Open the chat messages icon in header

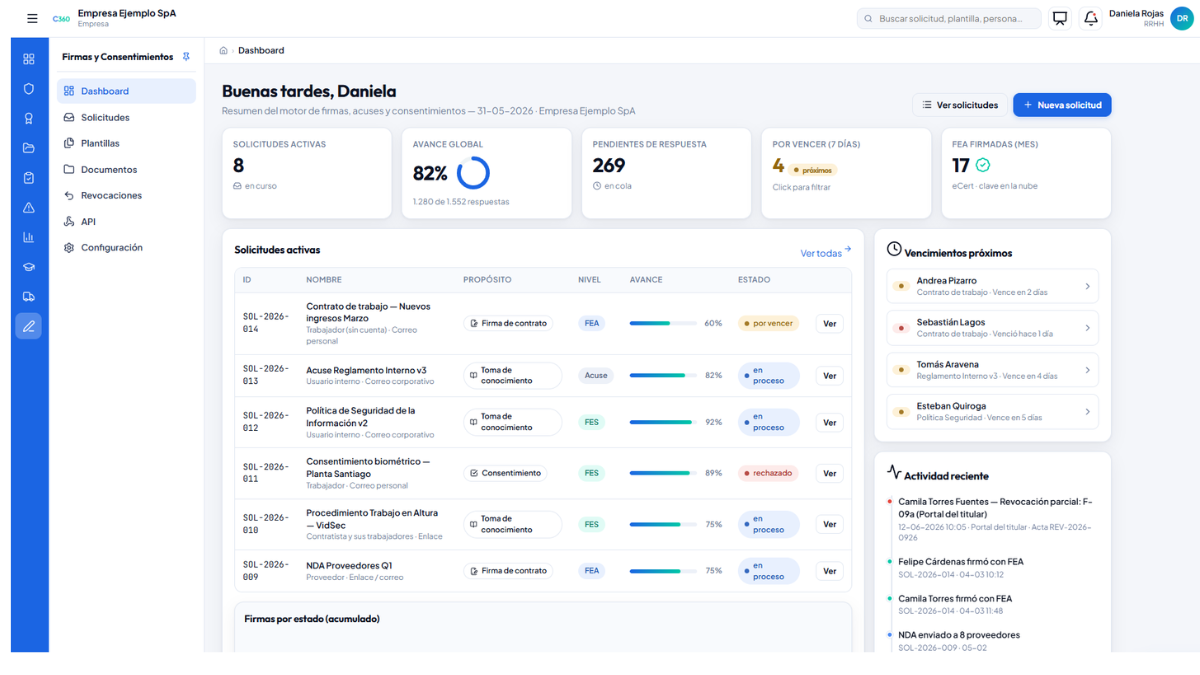pyautogui.click(x=1060, y=18)
